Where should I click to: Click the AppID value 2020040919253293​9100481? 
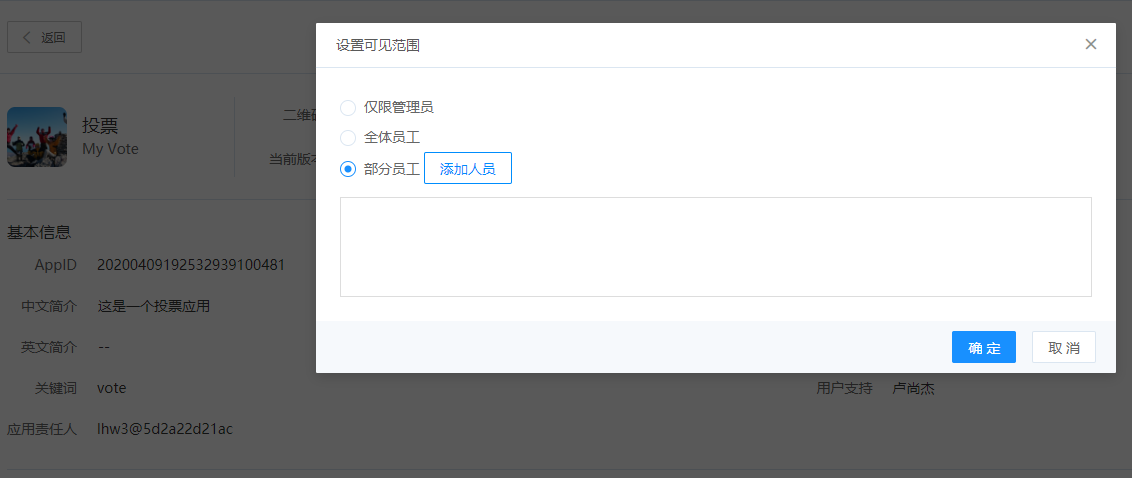(x=191, y=265)
